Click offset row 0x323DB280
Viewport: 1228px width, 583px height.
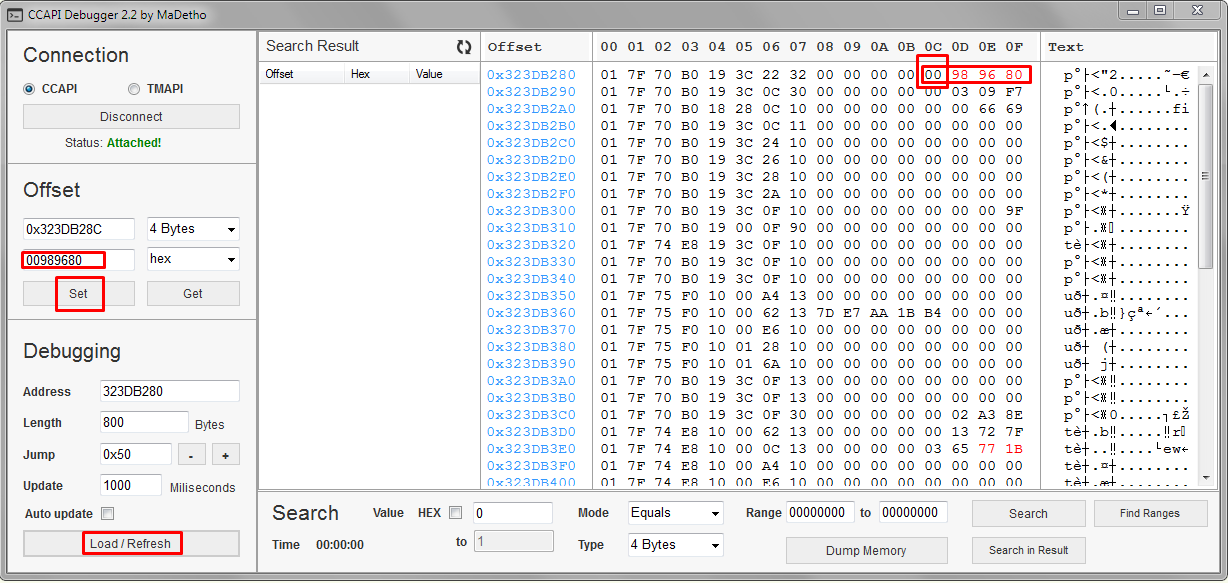[531, 74]
